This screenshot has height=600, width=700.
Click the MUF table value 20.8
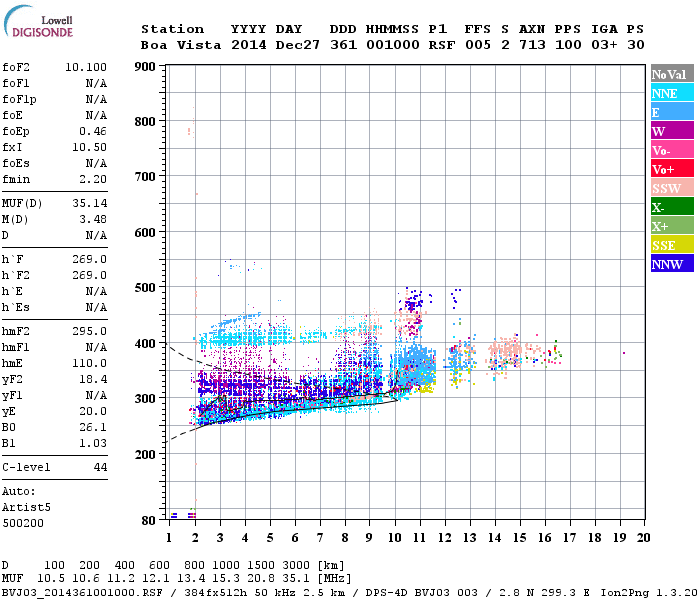coord(260,578)
